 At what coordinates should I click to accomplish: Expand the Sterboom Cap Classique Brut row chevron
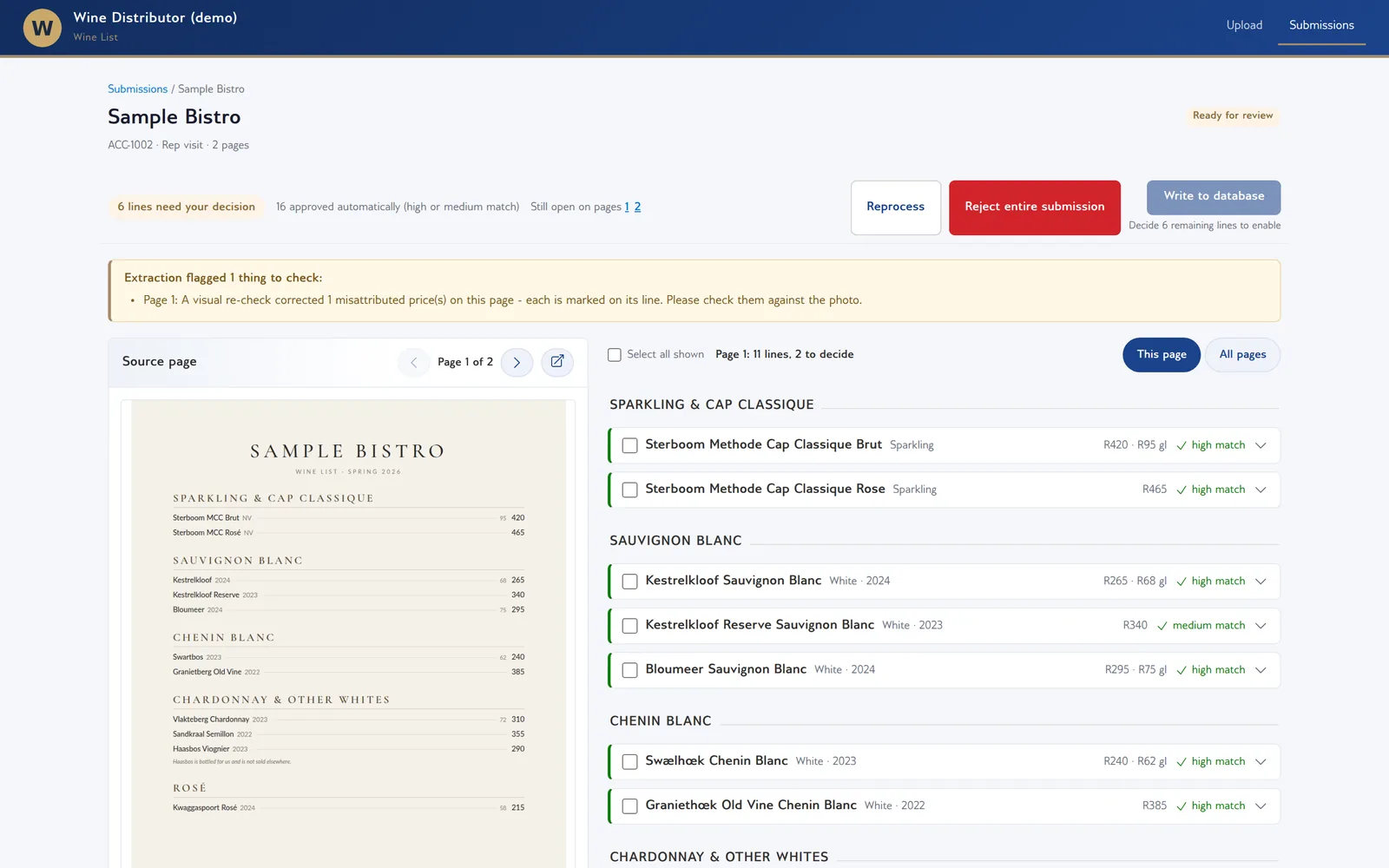click(1261, 445)
